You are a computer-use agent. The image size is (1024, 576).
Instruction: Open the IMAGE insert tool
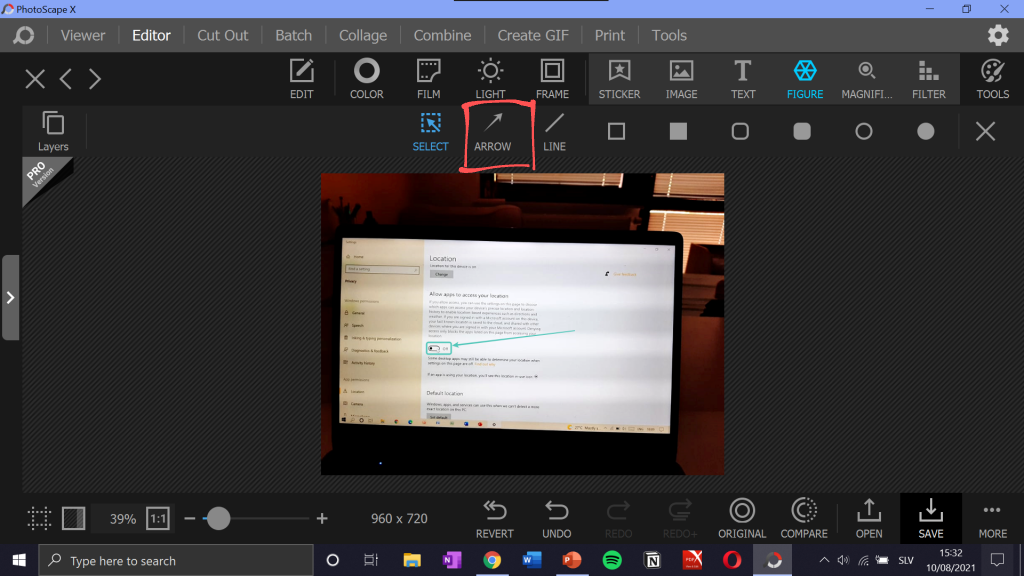pyautogui.click(x=681, y=79)
